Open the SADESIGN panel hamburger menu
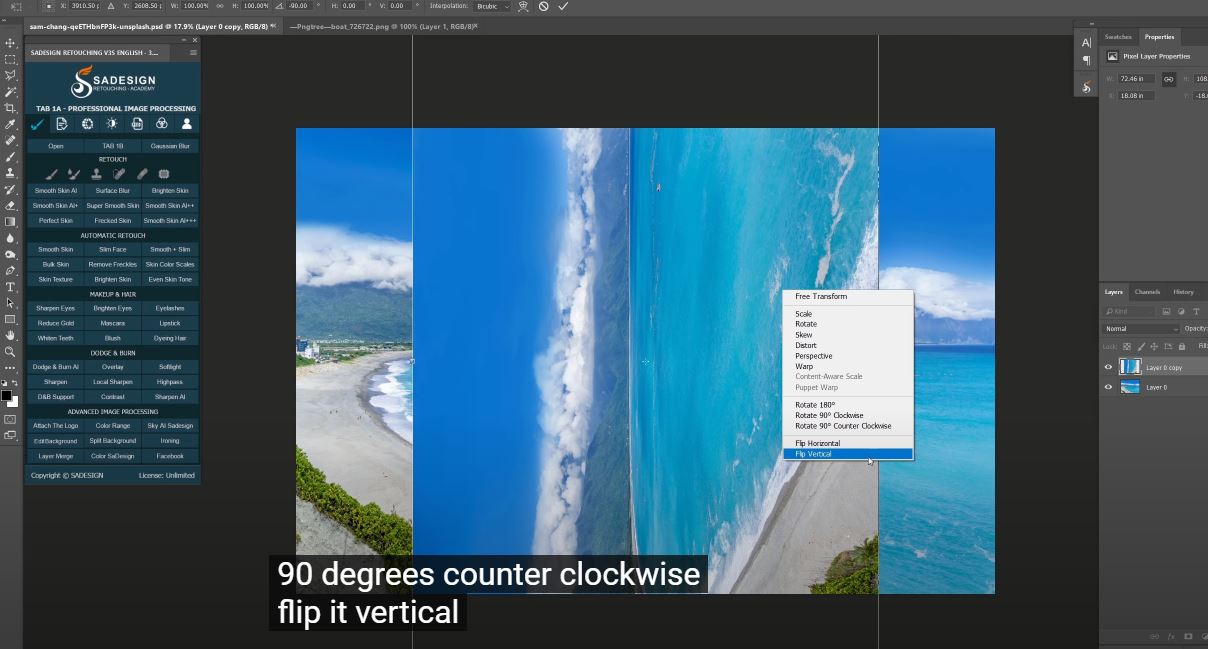The width and height of the screenshot is (1208, 649). [x=193, y=52]
